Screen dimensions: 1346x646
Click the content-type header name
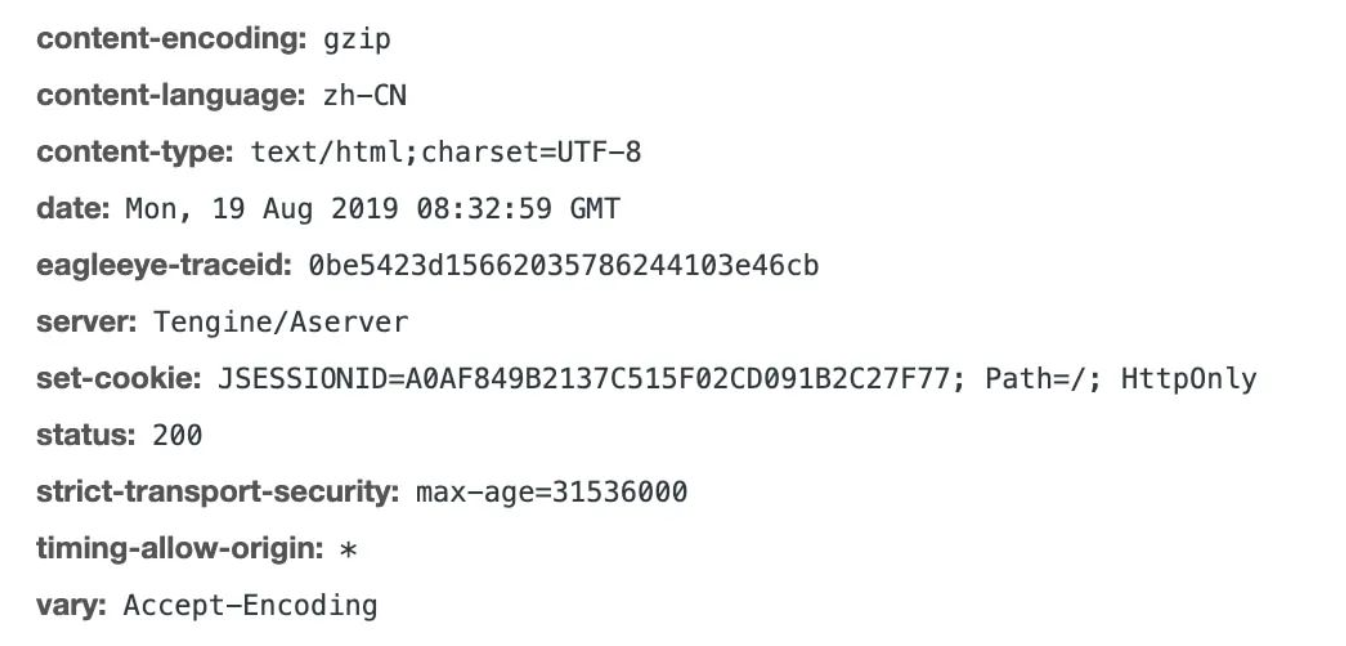click(x=134, y=153)
